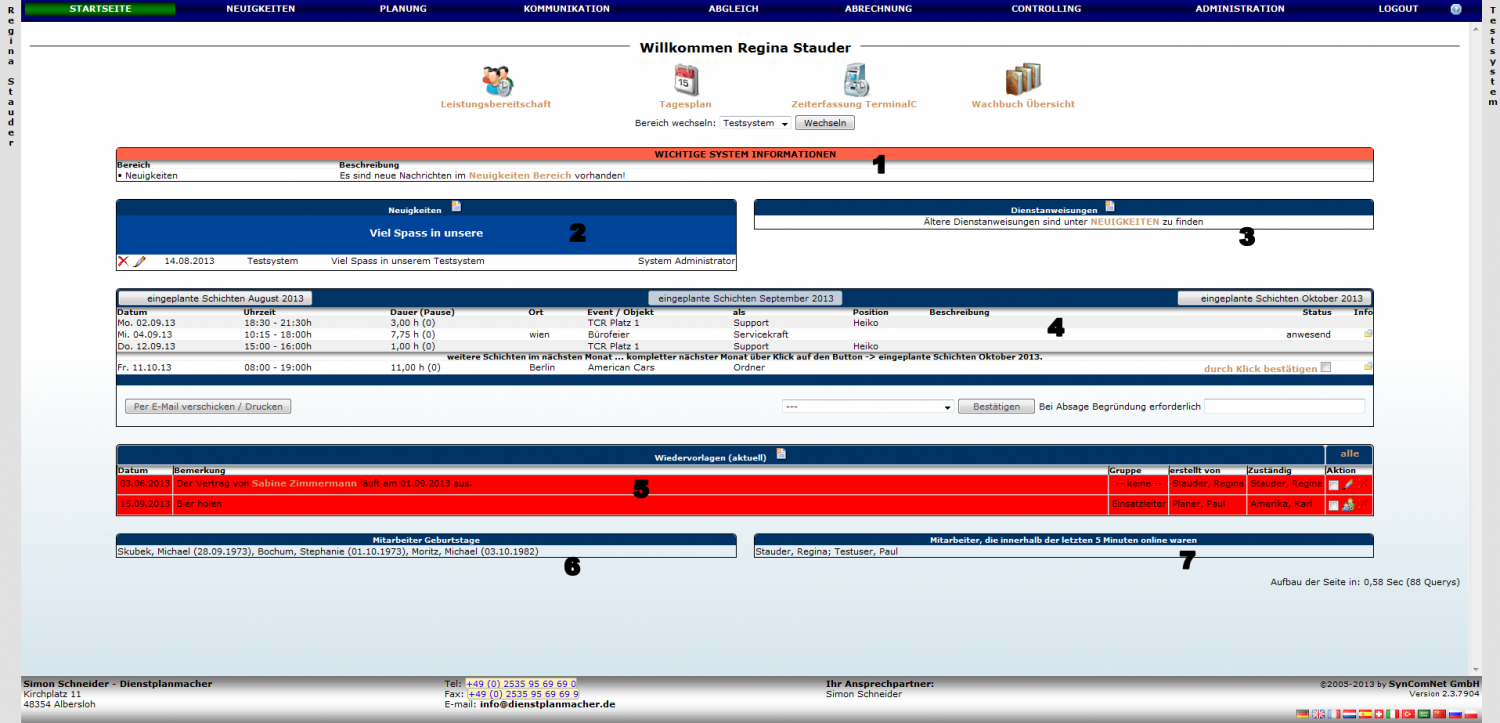Open the '---' dropdown beside Bestätigen
Image resolution: width=1500 pixels, height=723 pixels.
(867, 407)
